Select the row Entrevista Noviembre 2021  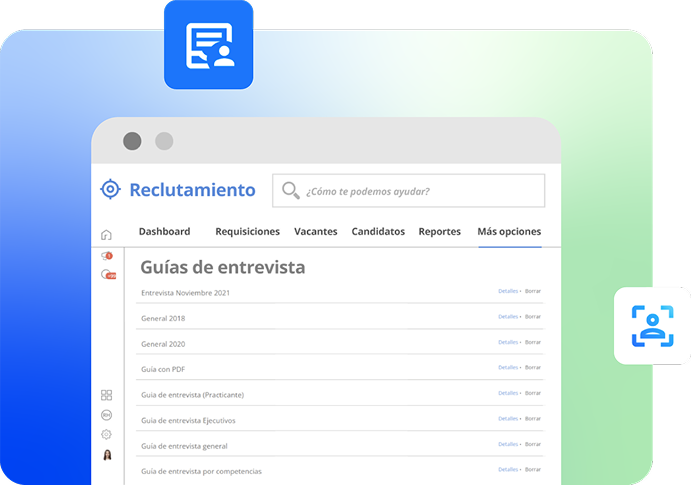(340, 292)
